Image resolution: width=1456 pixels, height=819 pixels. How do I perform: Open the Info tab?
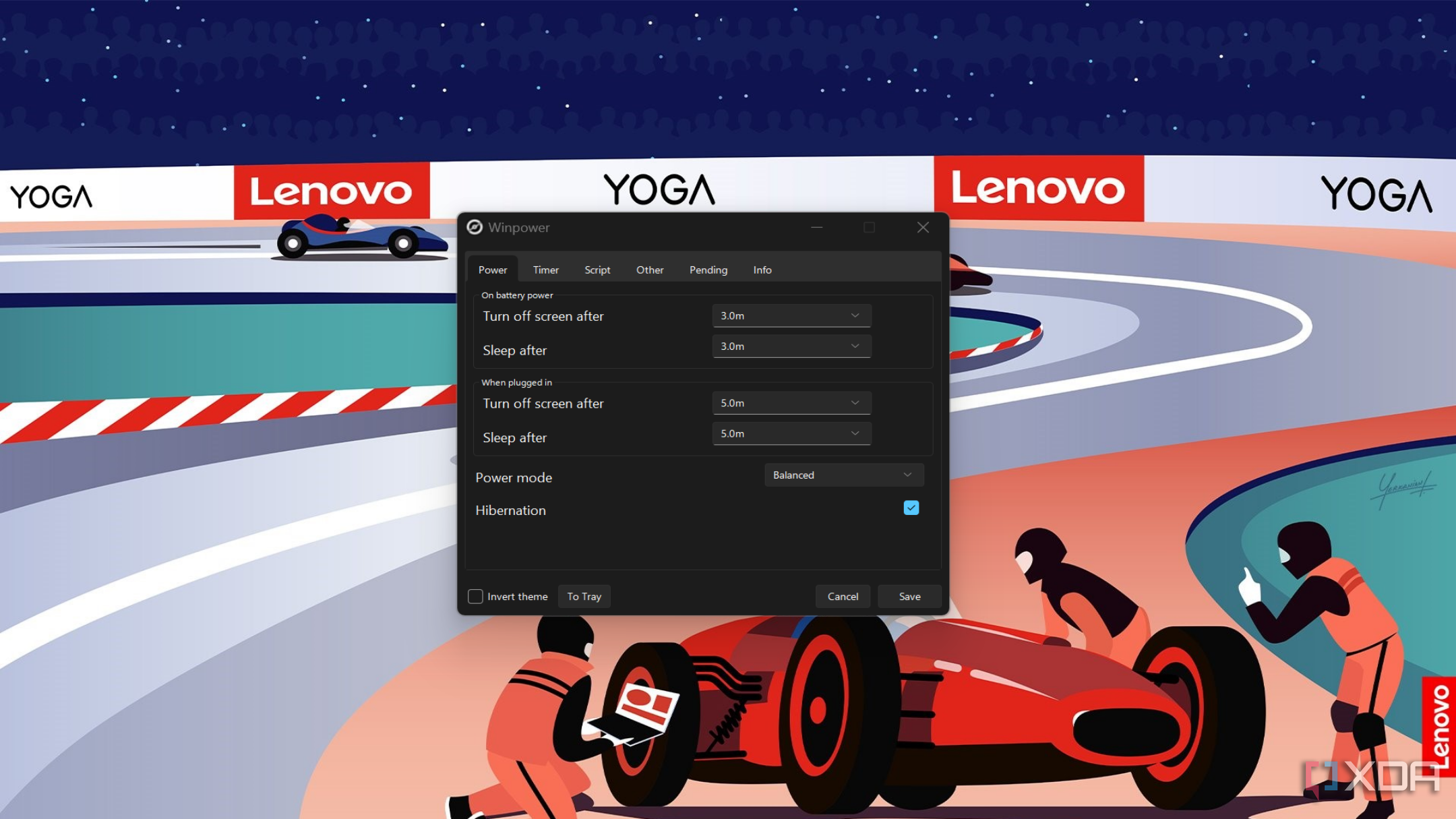(x=762, y=270)
